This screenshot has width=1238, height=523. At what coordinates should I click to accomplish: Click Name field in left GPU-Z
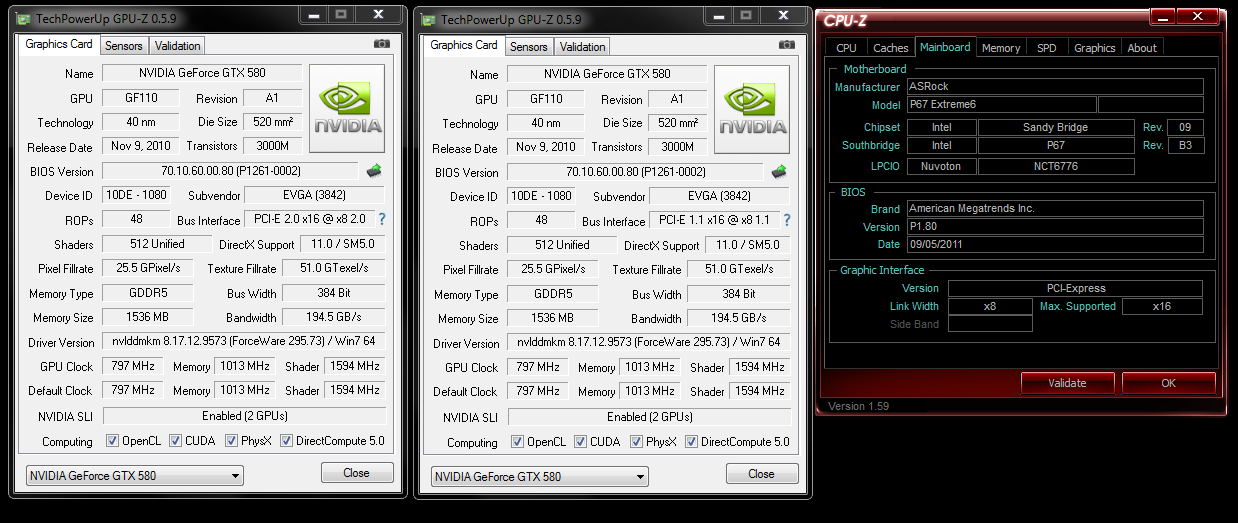tap(202, 74)
